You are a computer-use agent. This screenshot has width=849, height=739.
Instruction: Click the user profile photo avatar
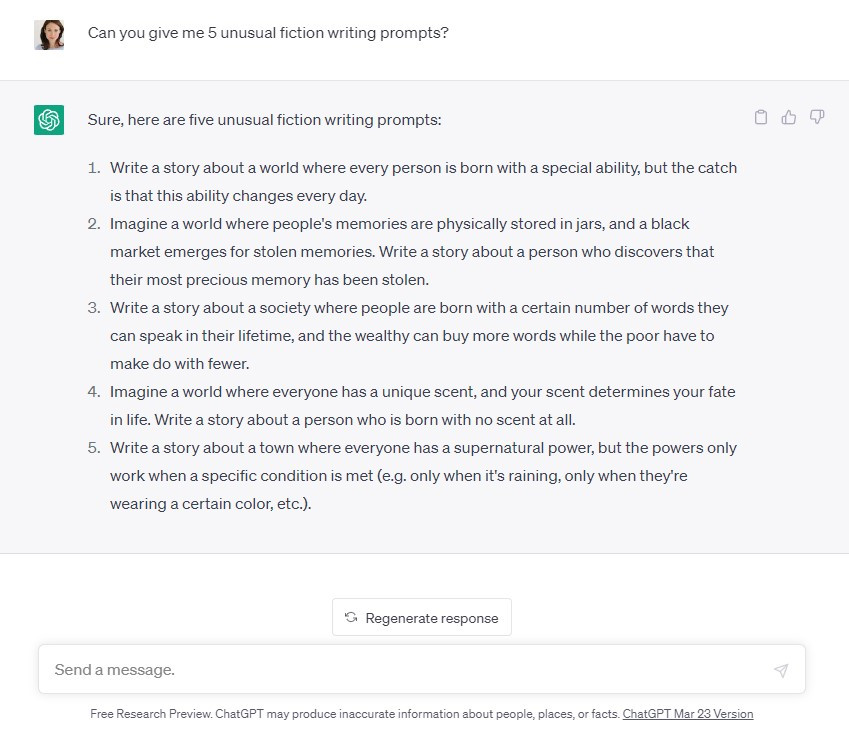[49, 35]
